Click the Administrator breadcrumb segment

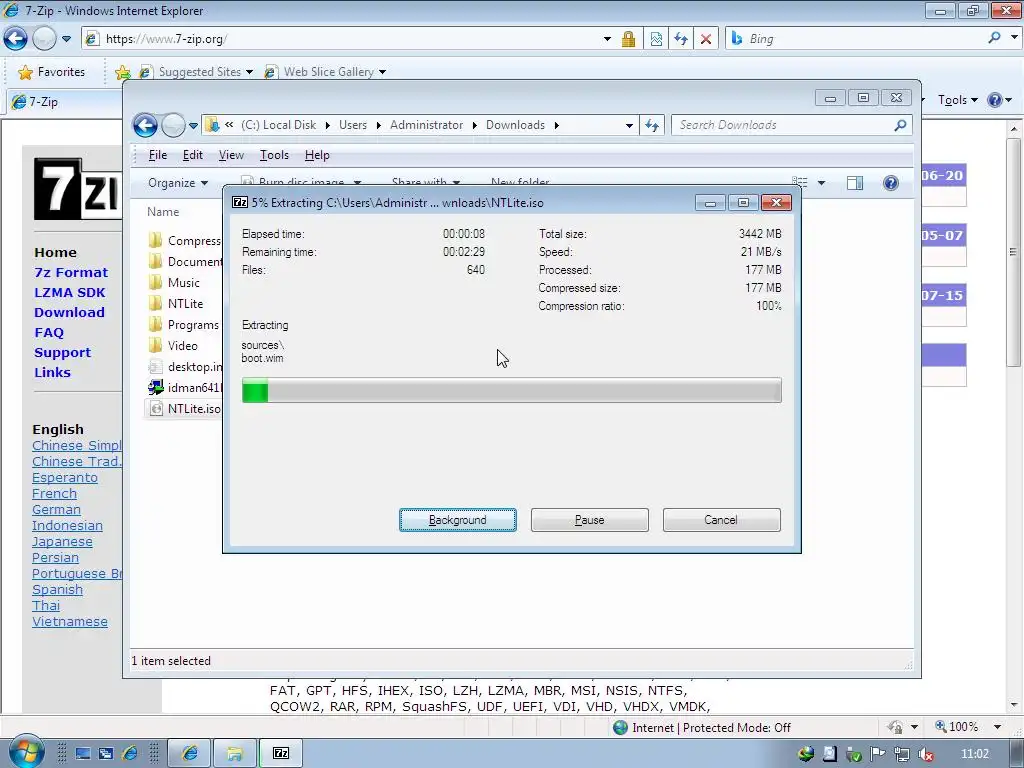click(x=426, y=125)
